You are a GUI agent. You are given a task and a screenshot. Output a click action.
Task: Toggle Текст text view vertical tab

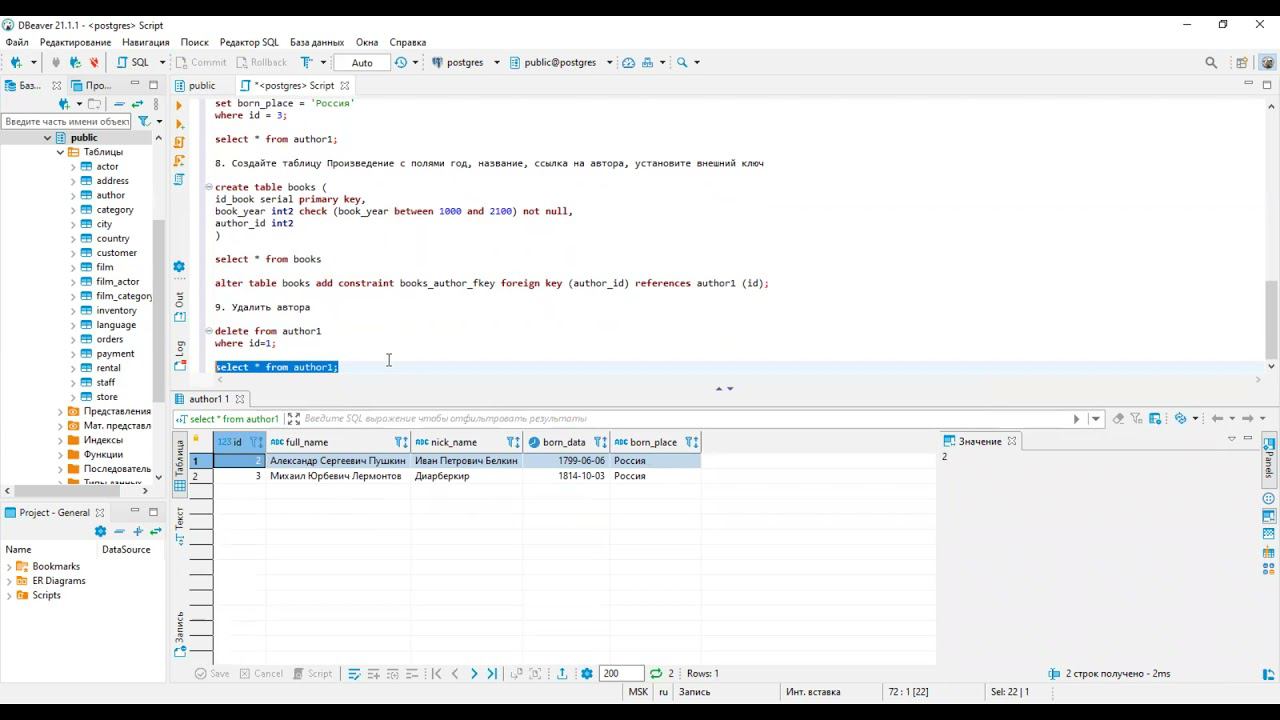point(180,525)
